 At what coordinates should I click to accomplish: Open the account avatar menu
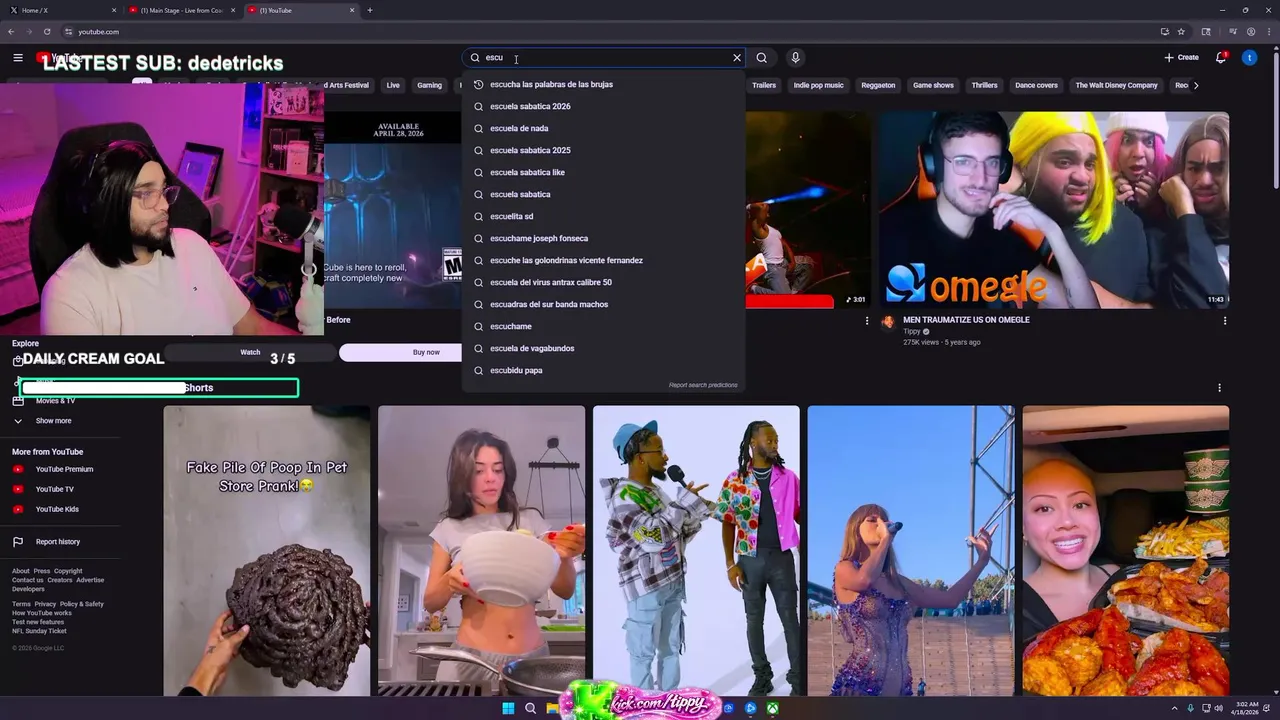(x=1249, y=58)
